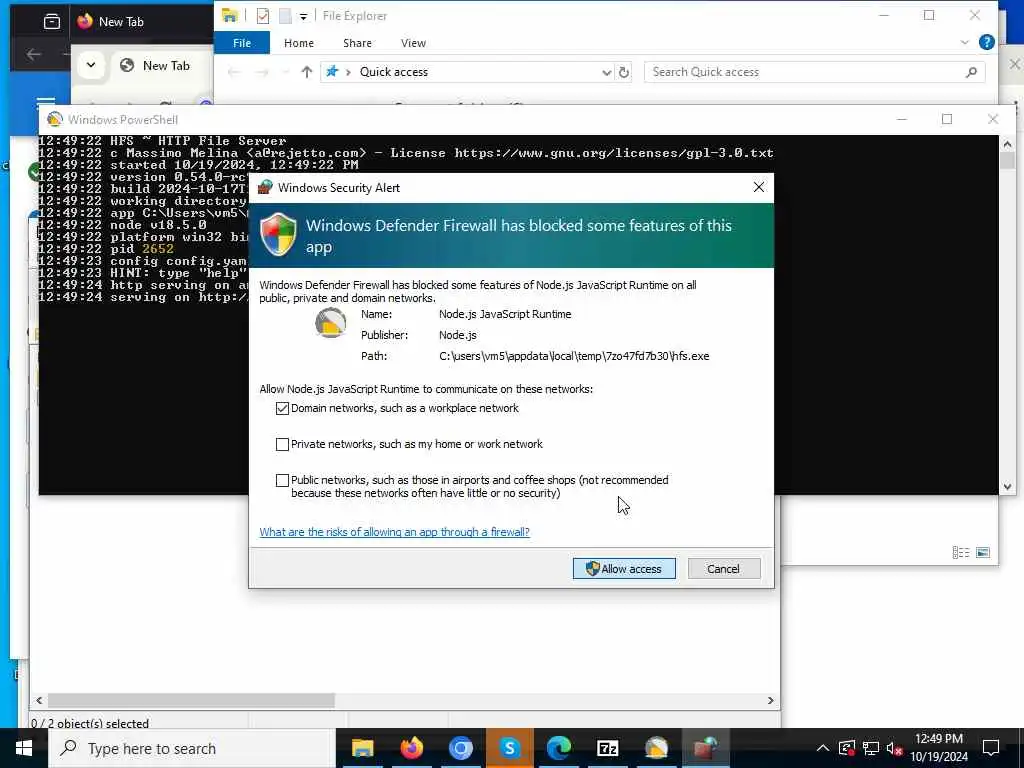Screen dimensions: 1024x768
Task: Switch to the Share ribbon tab
Action: coord(357,43)
